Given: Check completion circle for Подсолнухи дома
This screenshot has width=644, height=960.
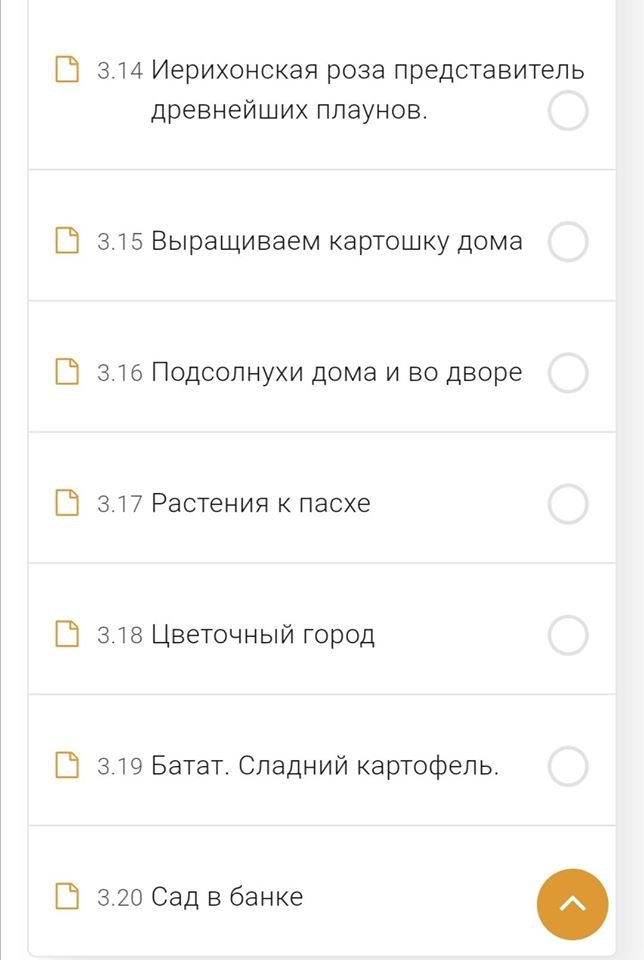Looking at the screenshot, I should tap(568, 372).
